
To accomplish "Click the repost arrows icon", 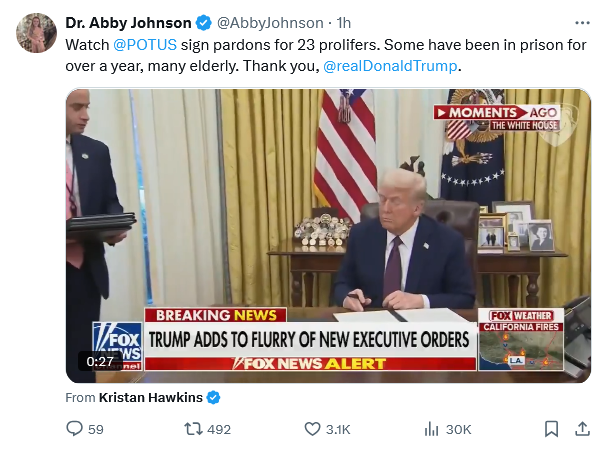I will tap(193, 429).
